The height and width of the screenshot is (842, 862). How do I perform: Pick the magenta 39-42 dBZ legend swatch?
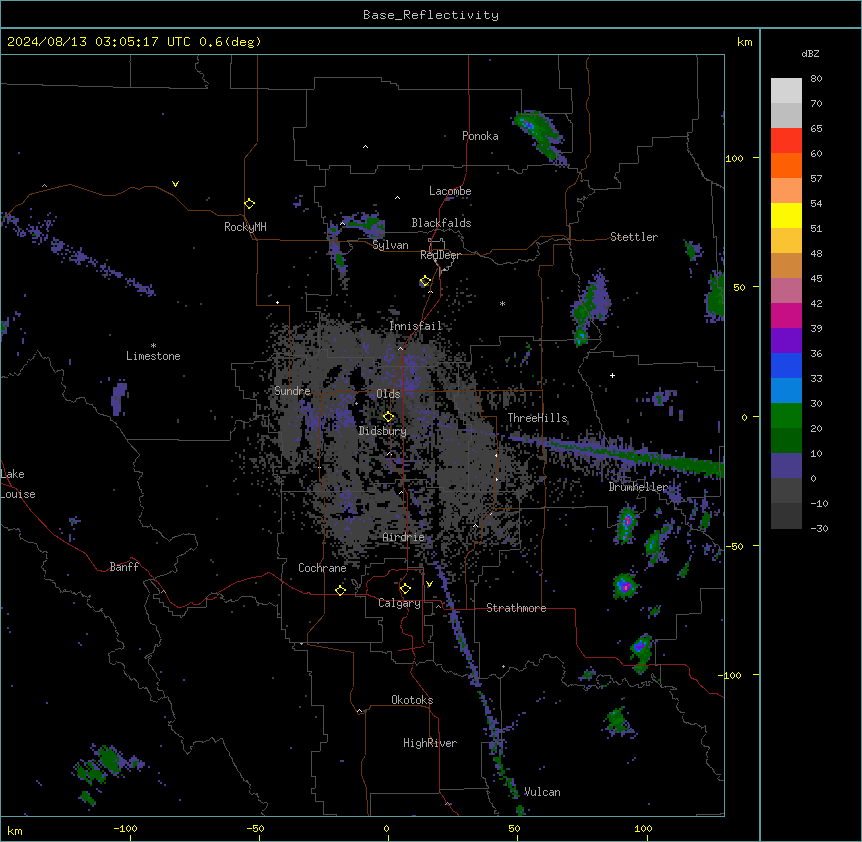(x=786, y=315)
